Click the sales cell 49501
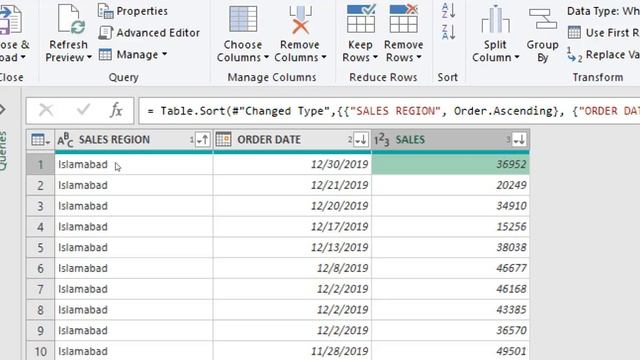The width and height of the screenshot is (640, 360). click(x=450, y=351)
